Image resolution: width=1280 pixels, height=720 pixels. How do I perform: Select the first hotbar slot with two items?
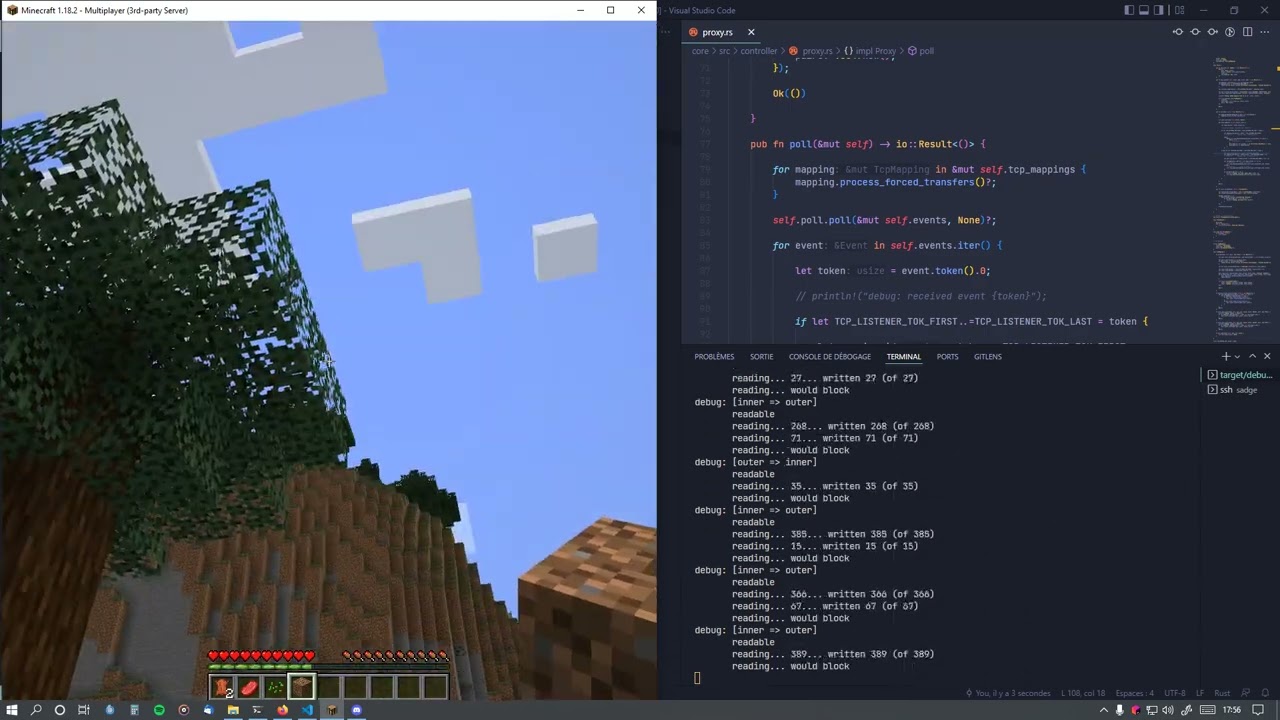pyautogui.click(x=222, y=687)
